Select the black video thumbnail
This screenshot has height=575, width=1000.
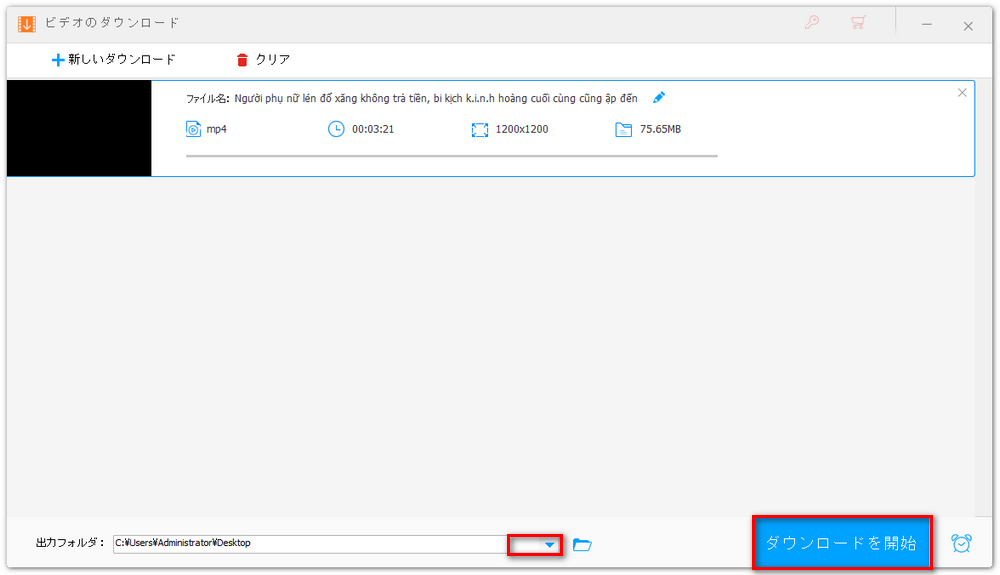pyautogui.click(x=79, y=129)
